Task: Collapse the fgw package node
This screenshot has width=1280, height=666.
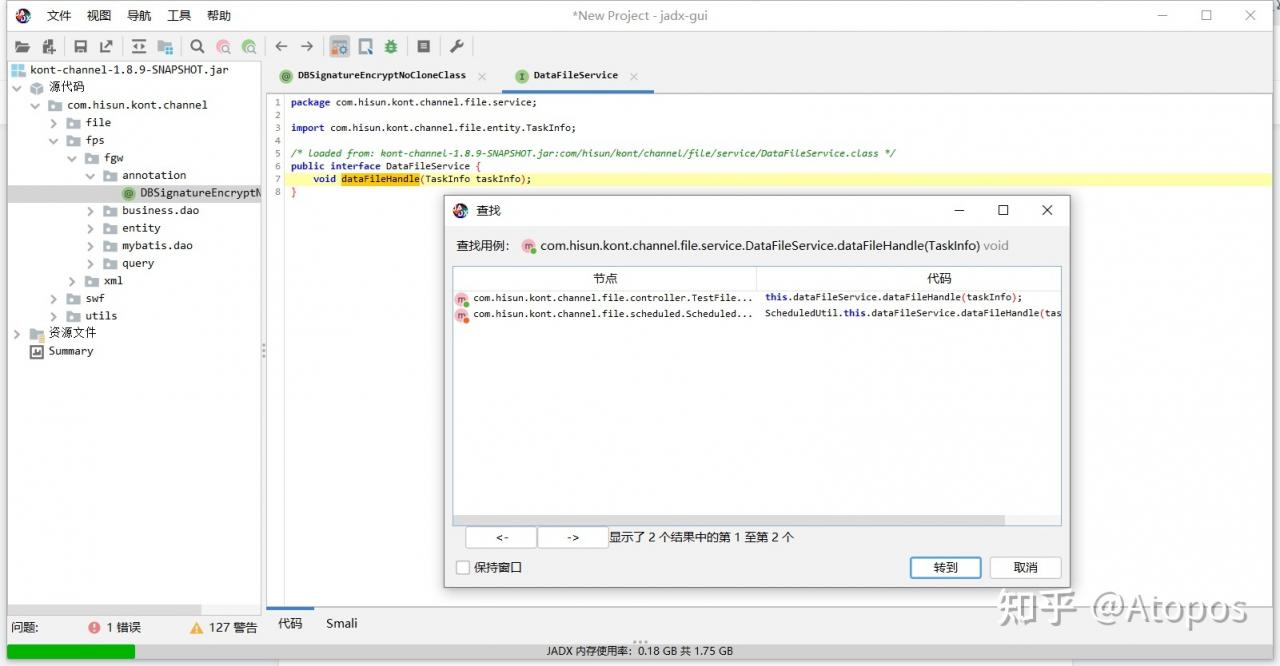Action: point(72,158)
